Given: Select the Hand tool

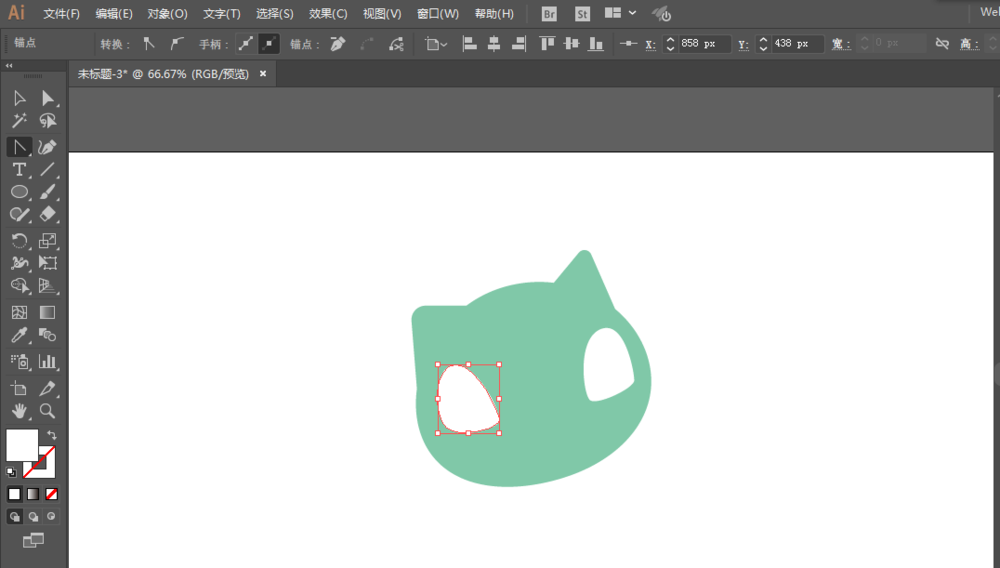Looking at the screenshot, I should pyautogui.click(x=19, y=411).
